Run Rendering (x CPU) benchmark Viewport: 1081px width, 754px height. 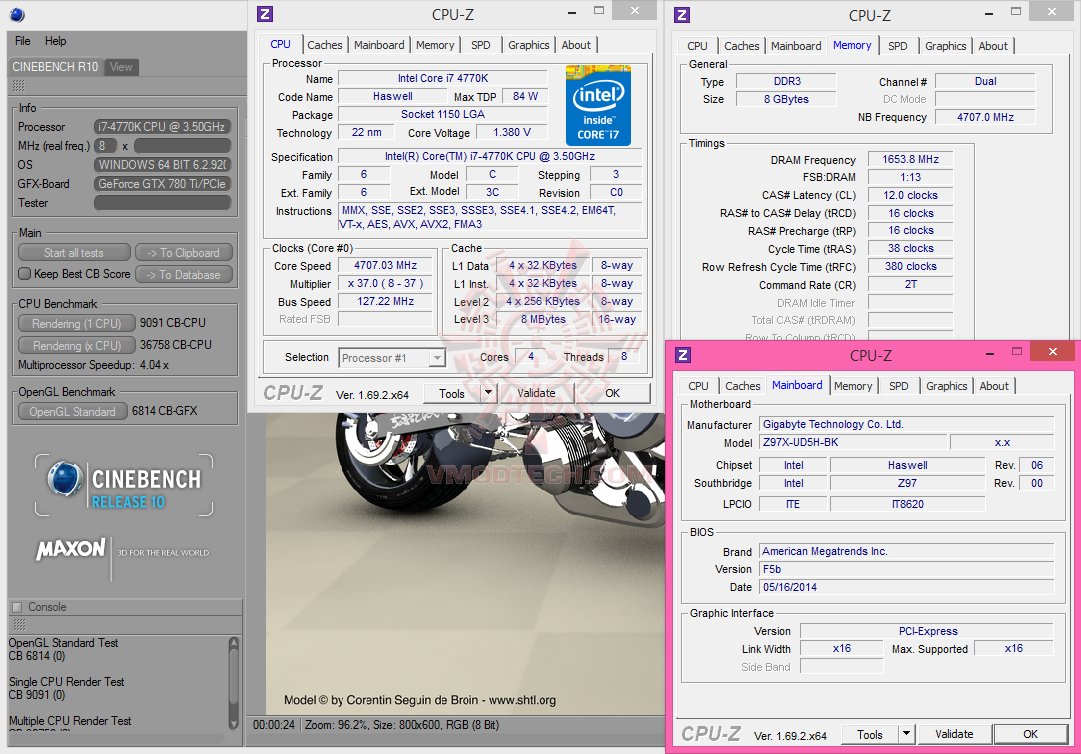(77, 345)
